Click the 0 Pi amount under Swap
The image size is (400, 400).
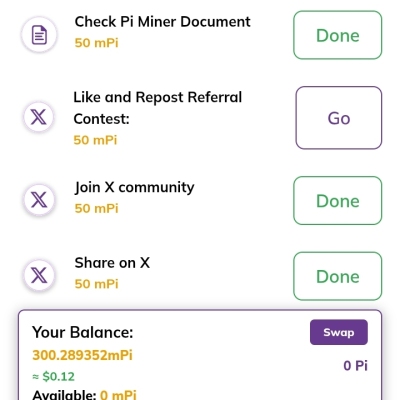coord(355,366)
